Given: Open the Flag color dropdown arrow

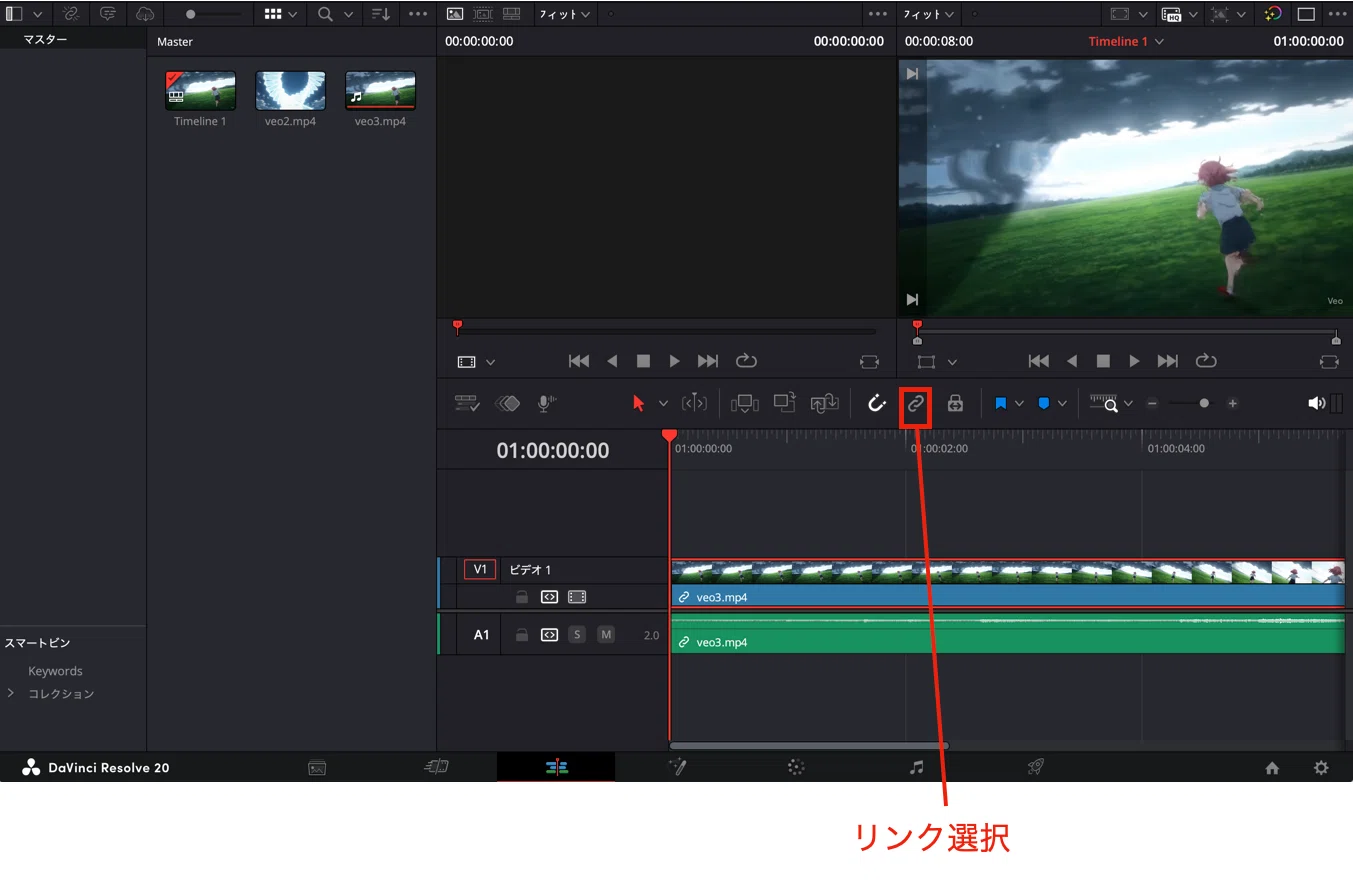Looking at the screenshot, I should pyautogui.click(x=1019, y=404).
